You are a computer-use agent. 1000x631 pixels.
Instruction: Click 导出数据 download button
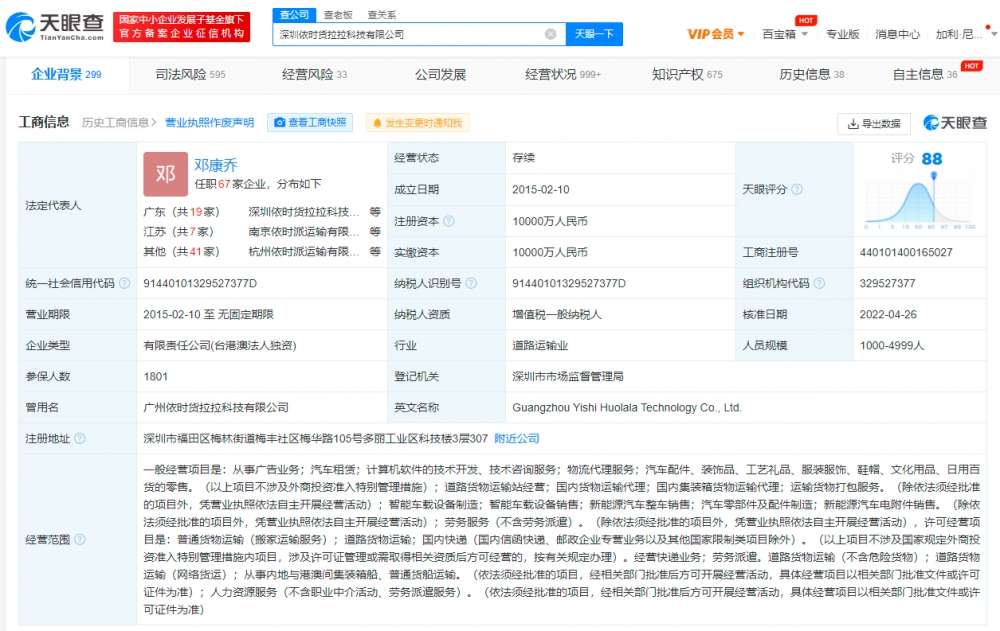[x=873, y=124]
